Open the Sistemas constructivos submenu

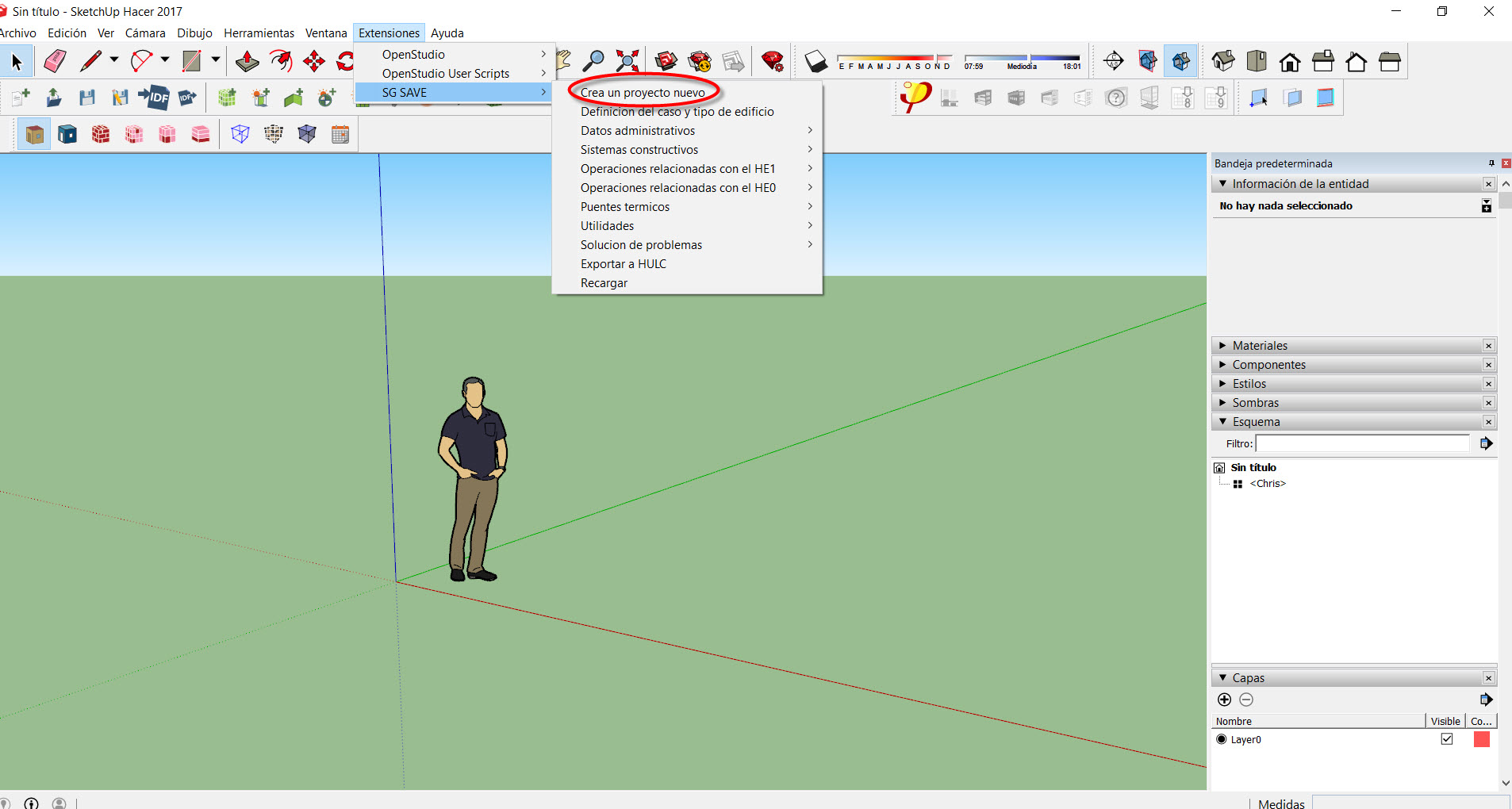[687, 150]
